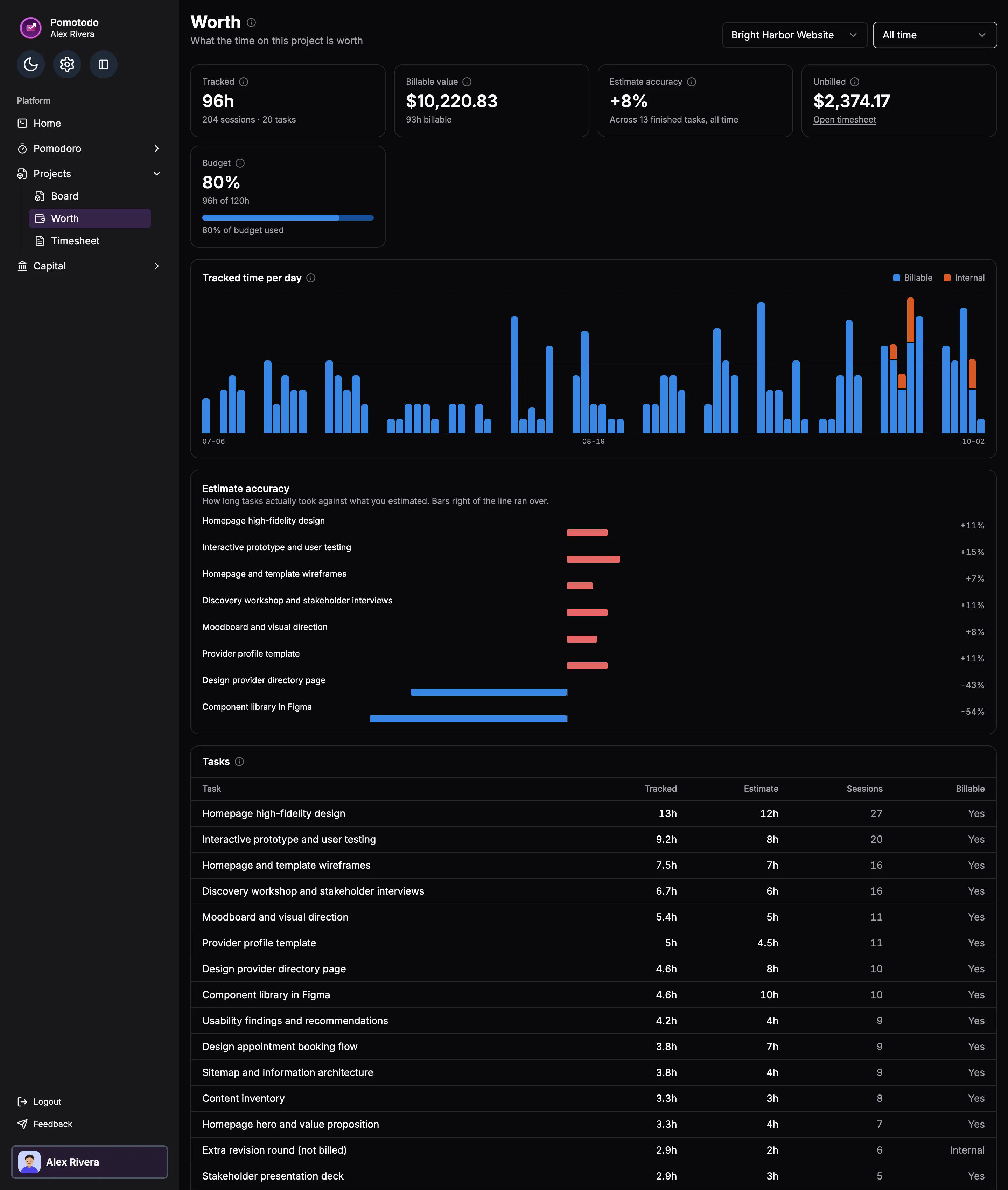Click the Alex Rivera profile button
Screen dimensions: 1008x1190
pos(89,1161)
